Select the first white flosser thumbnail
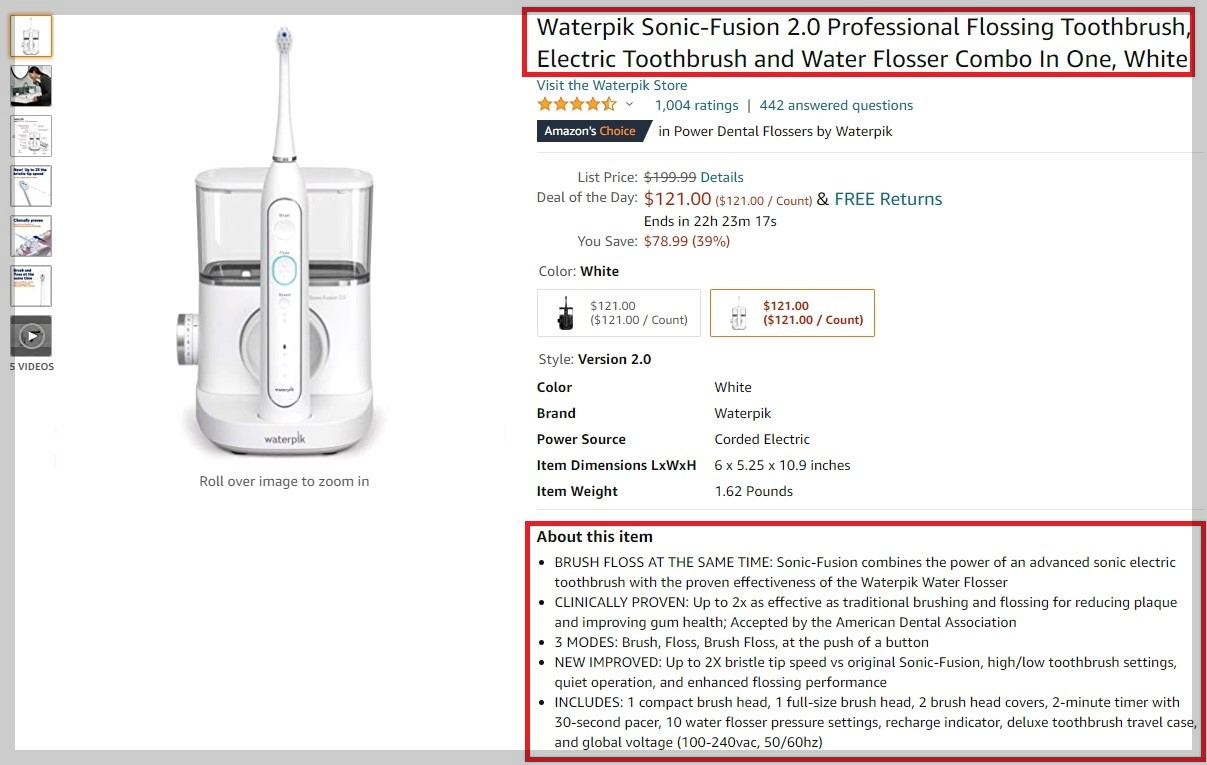This screenshot has height=765, width=1207. [x=31, y=35]
